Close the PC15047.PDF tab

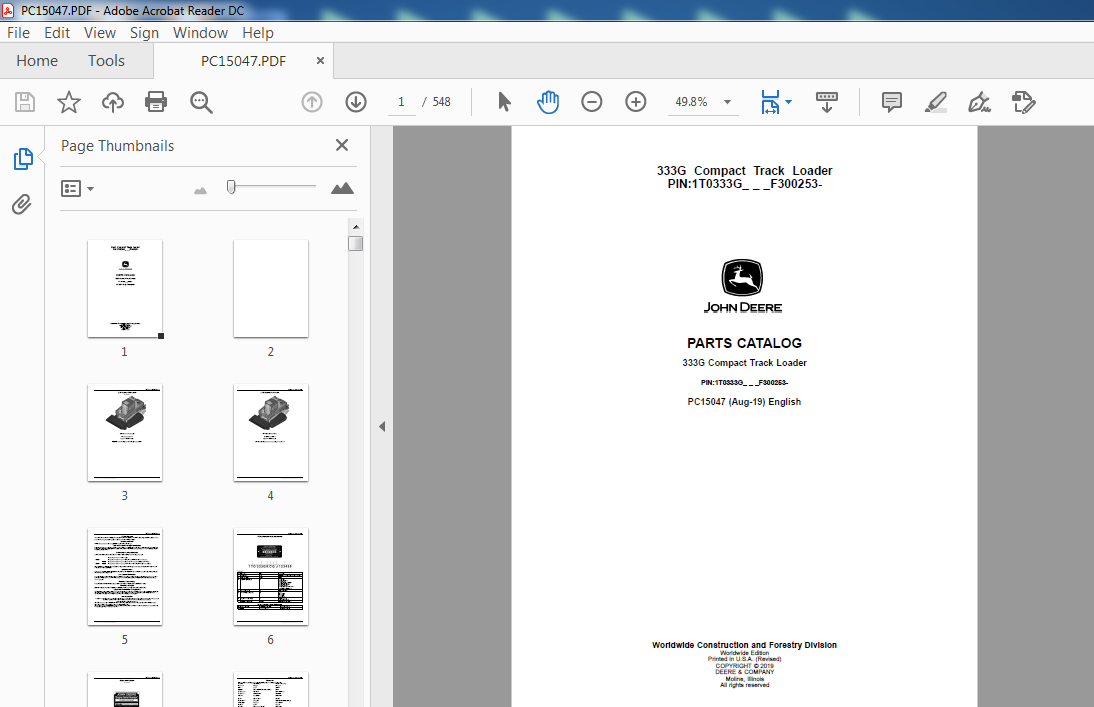click(320, 61)
